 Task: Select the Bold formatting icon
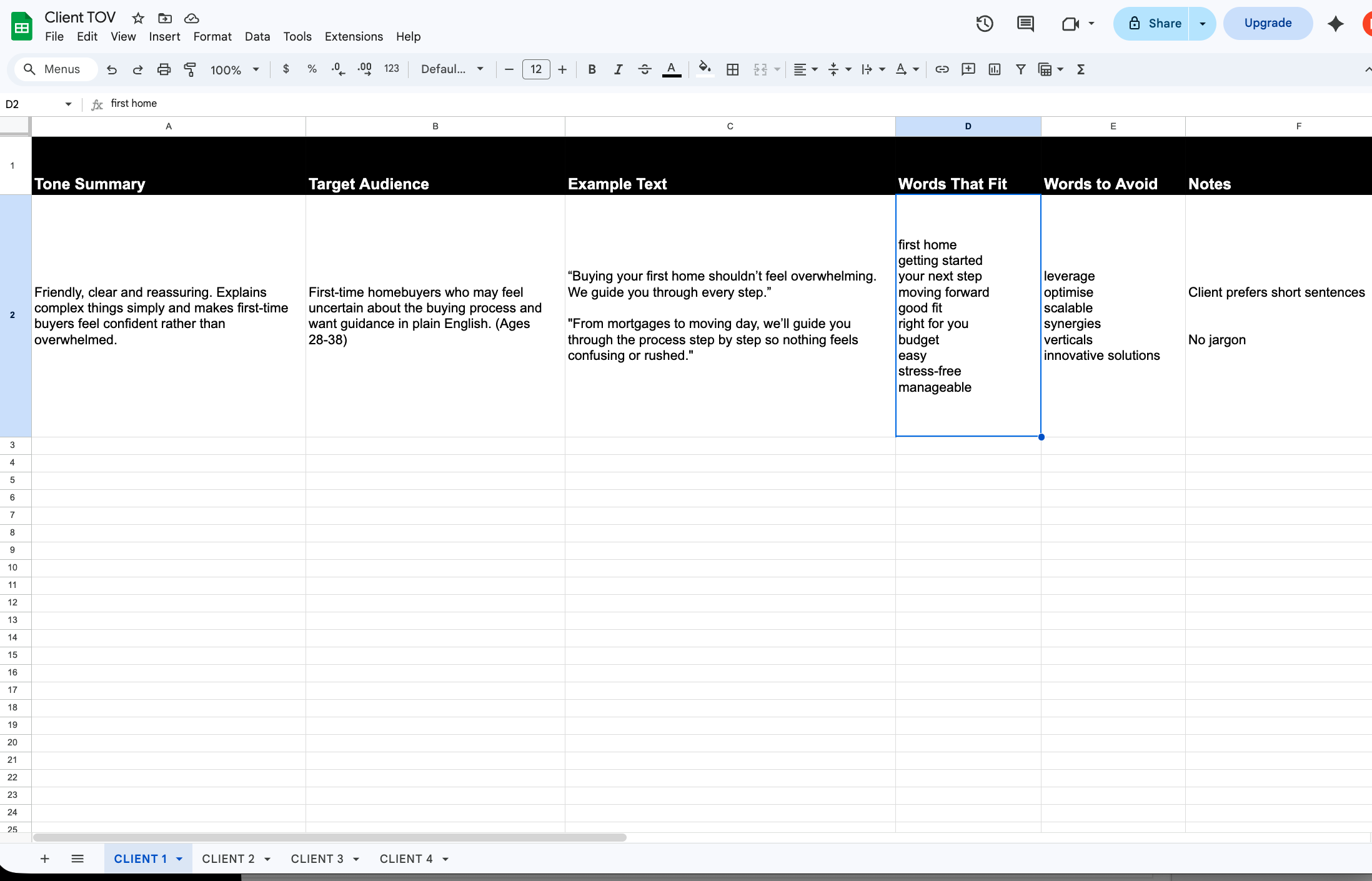click(x=591, y=69)
